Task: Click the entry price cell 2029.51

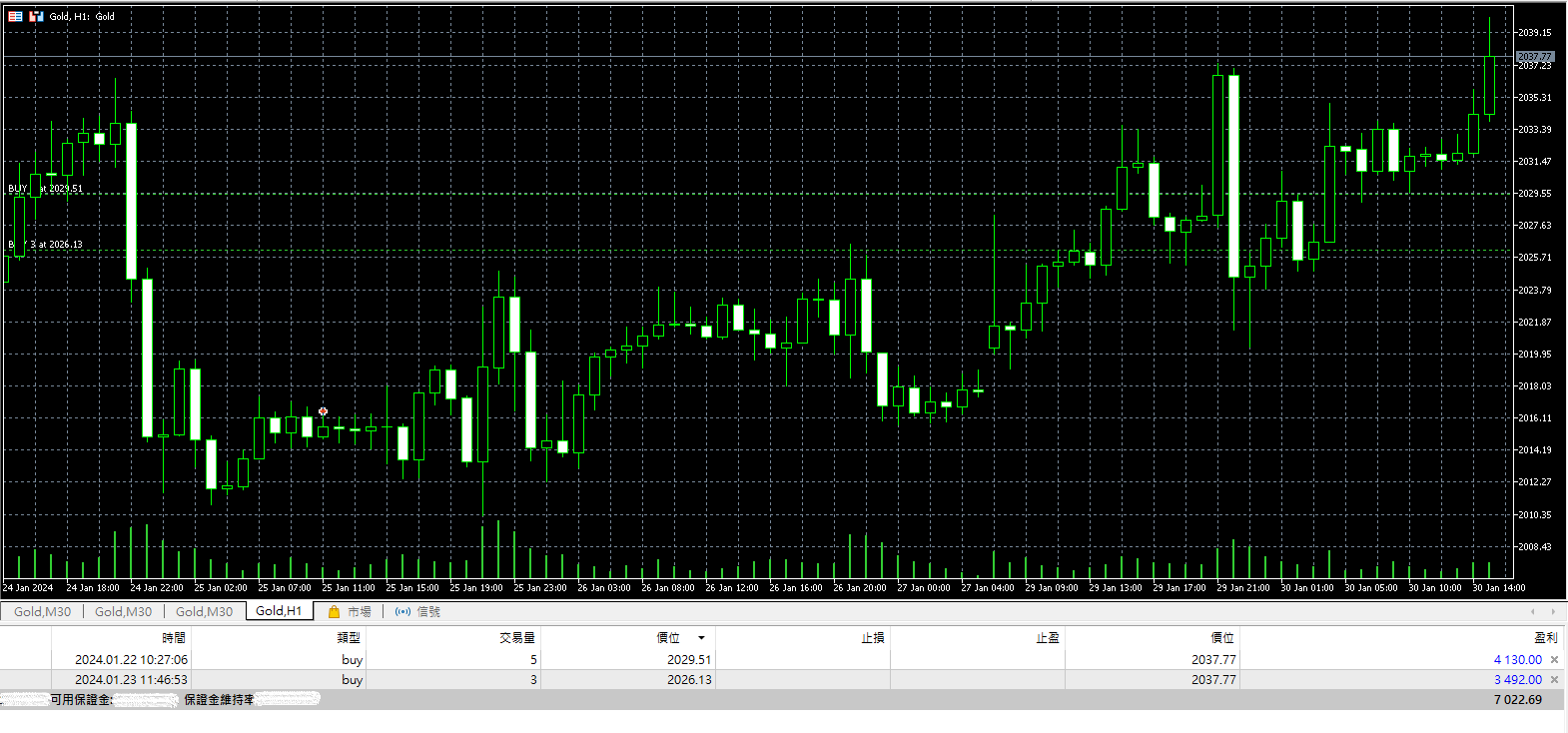Action: (689, 660)
